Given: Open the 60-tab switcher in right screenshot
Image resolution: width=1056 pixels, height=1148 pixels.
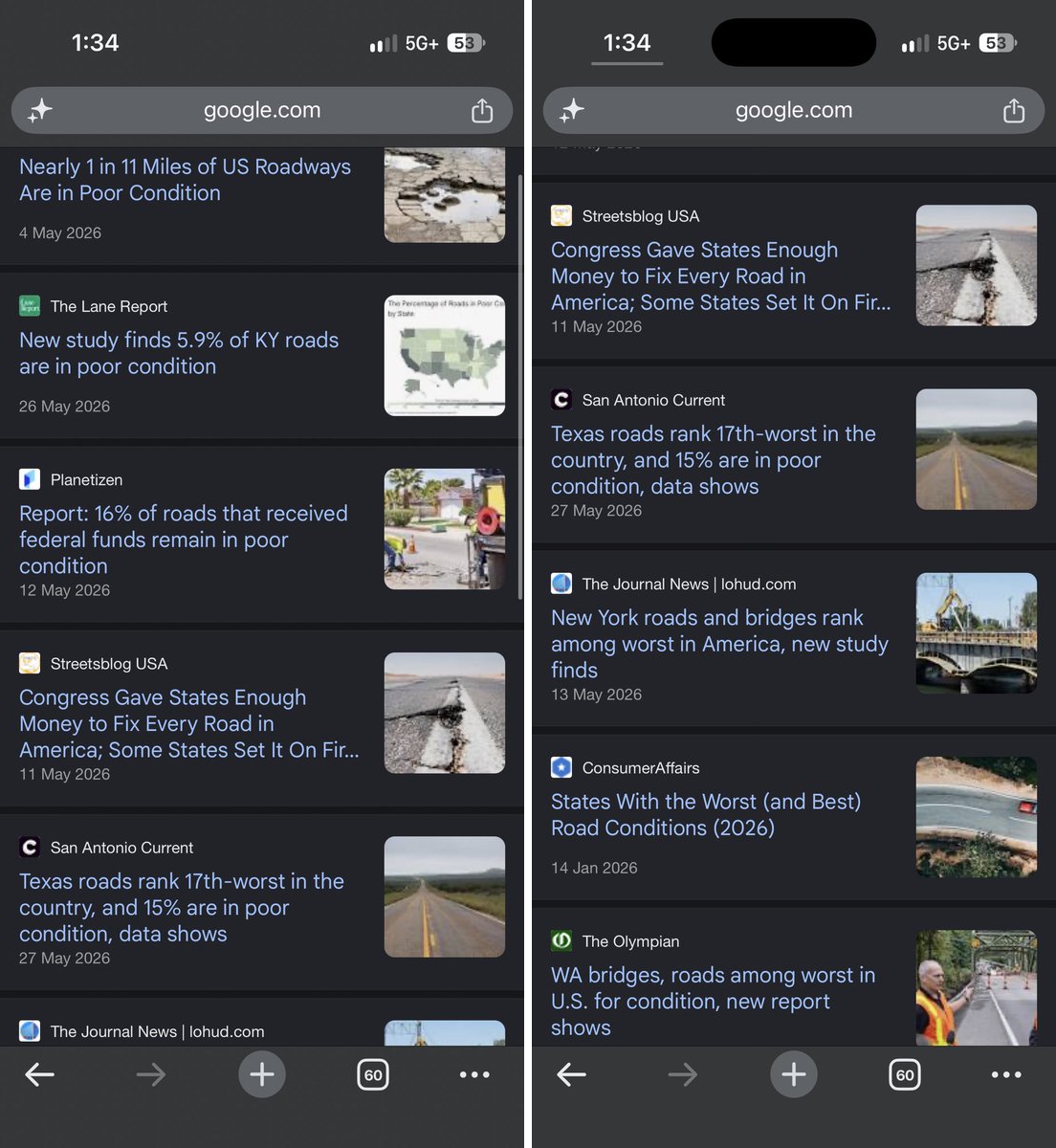Looking at the screenshot, I should click(905, 1074).
